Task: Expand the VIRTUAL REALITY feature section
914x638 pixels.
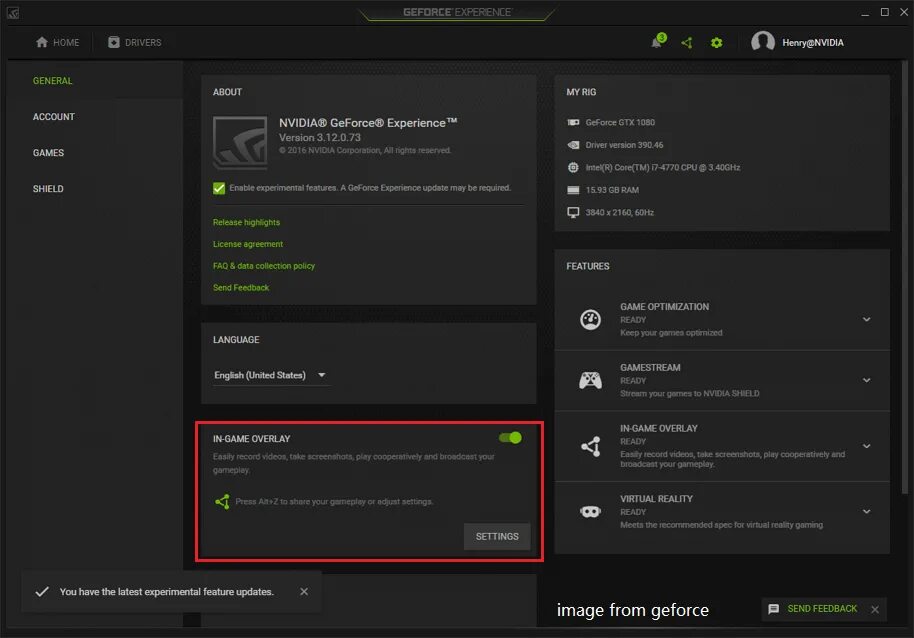Action: click(866, 512)
